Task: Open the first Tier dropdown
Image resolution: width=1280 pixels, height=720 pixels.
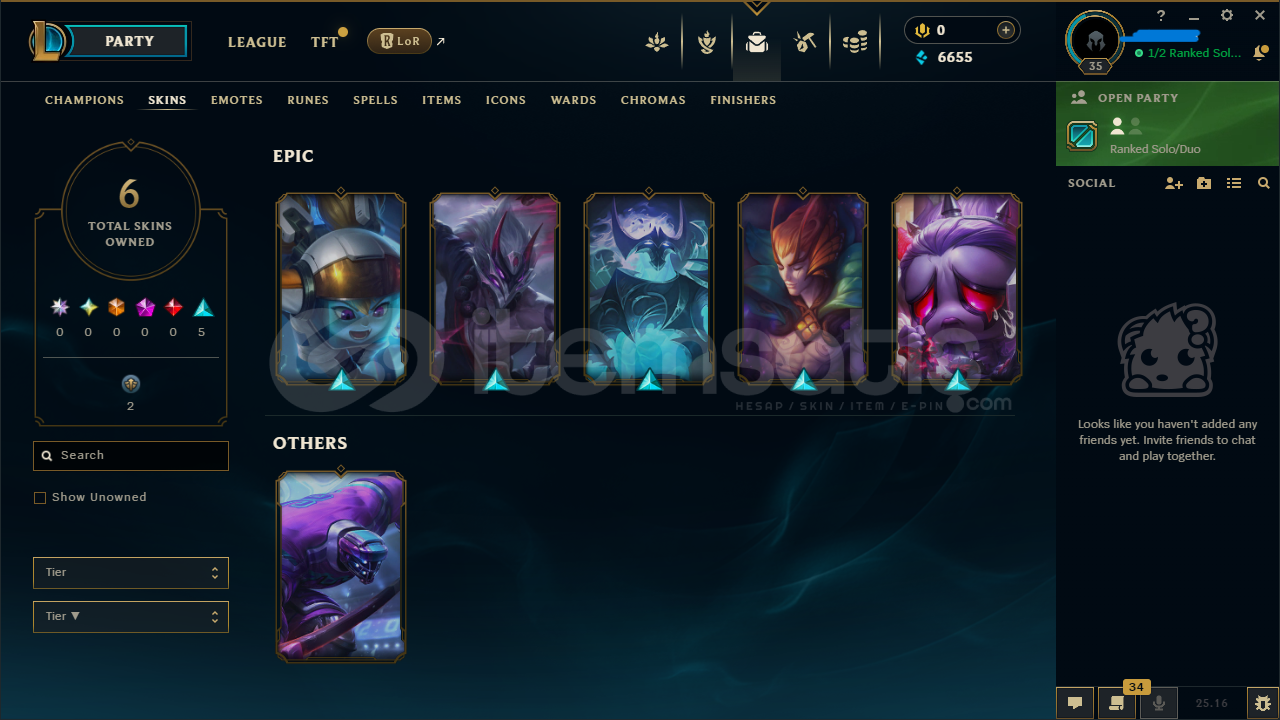Action: coord(131,573)
